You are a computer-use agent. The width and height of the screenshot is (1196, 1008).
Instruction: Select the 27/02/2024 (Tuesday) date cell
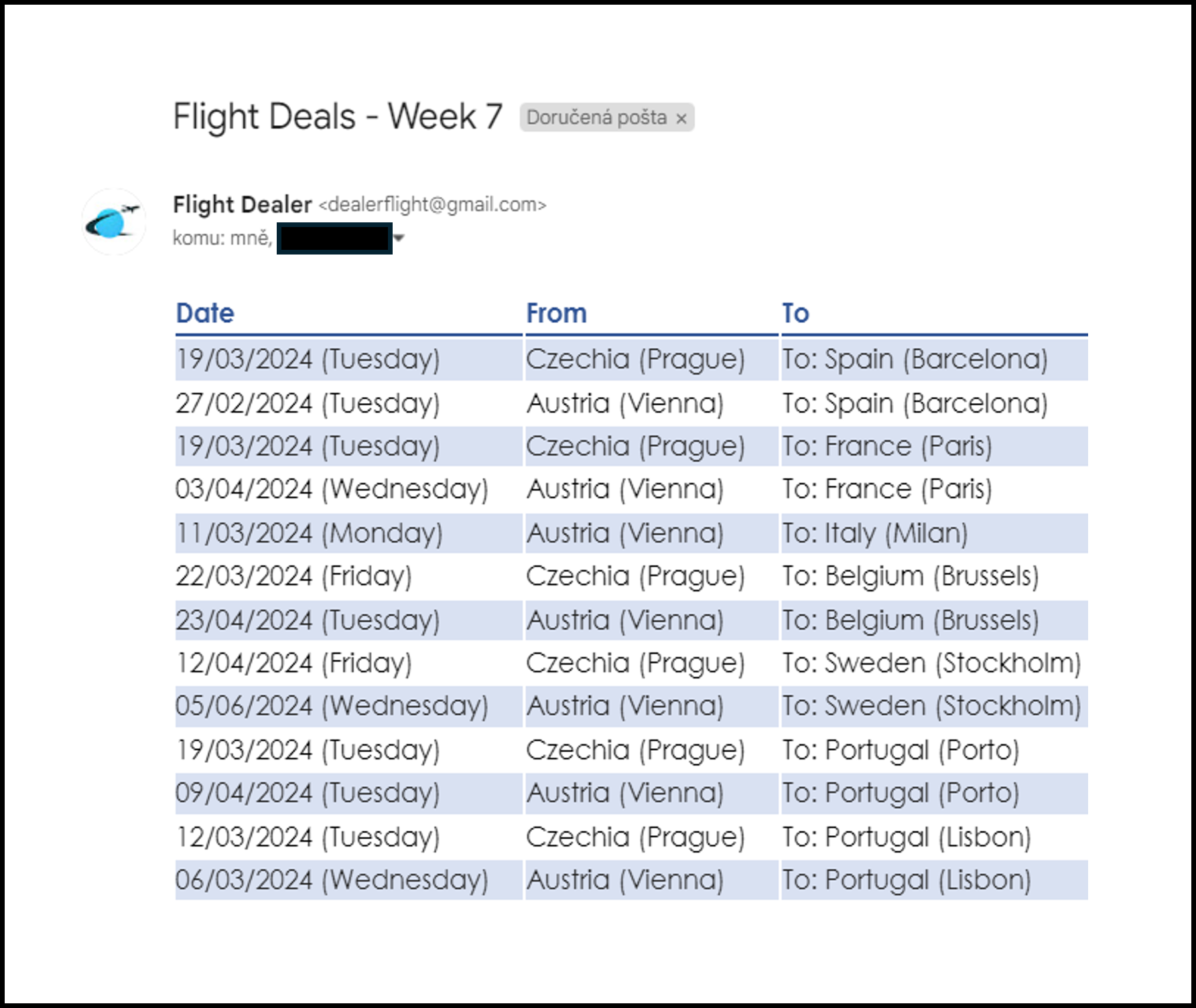[348, 403]
